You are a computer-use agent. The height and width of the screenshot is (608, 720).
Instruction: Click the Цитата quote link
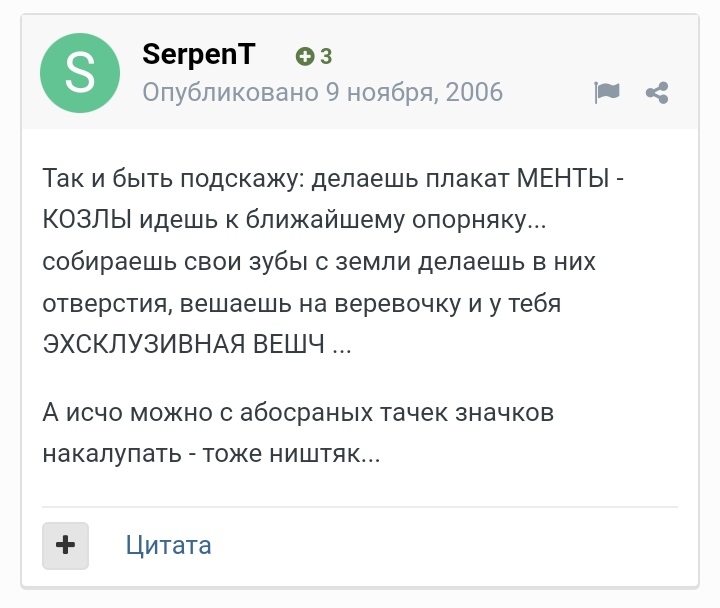coord(168,545)
